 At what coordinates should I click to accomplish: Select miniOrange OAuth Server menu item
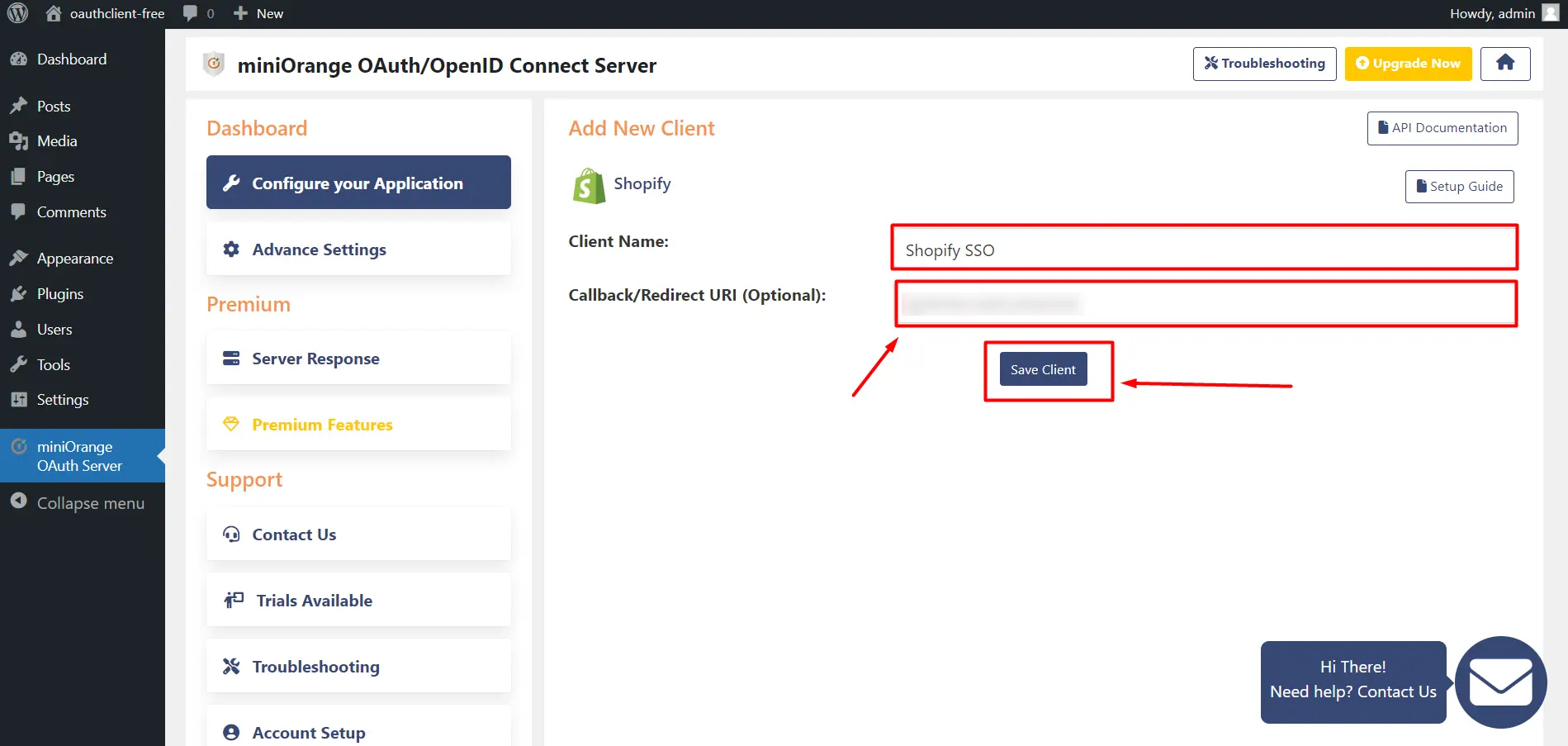[x=83, y=456]
